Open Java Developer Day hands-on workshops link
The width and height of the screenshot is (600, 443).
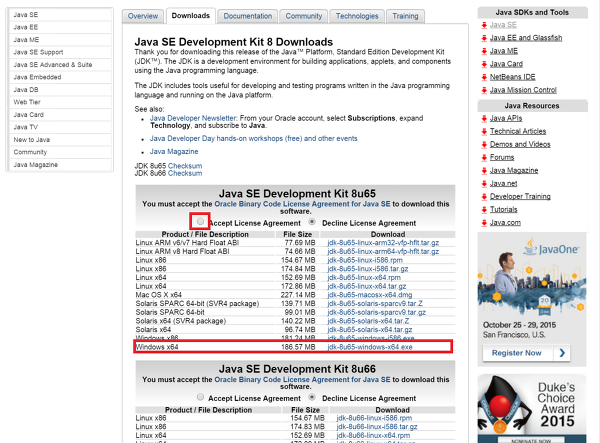tap(253, 138)
